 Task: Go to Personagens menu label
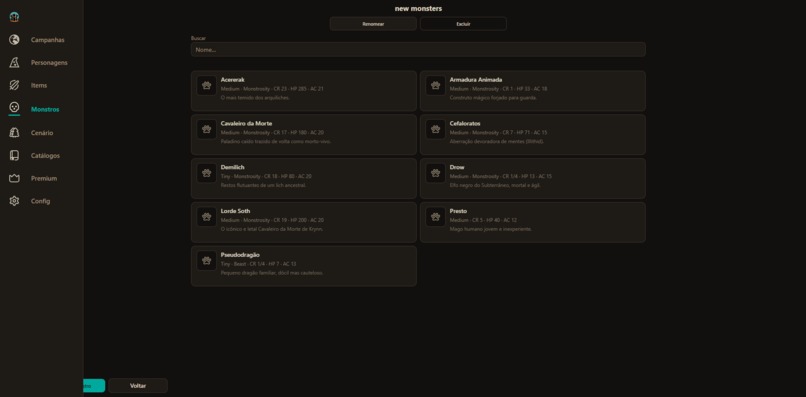click(x=49, y=63)
